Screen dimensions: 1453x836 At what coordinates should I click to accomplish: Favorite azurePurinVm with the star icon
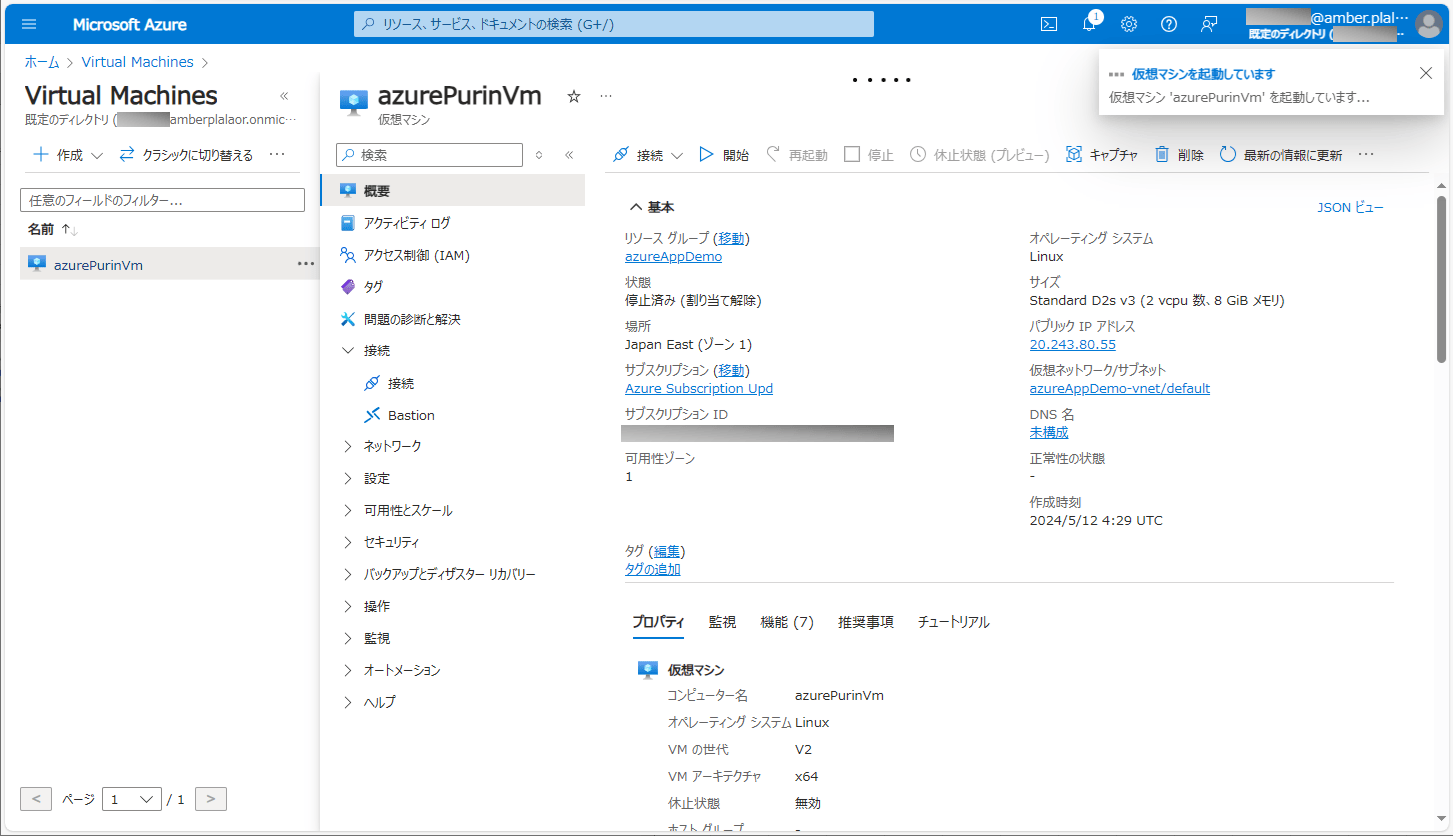[574, 96]
